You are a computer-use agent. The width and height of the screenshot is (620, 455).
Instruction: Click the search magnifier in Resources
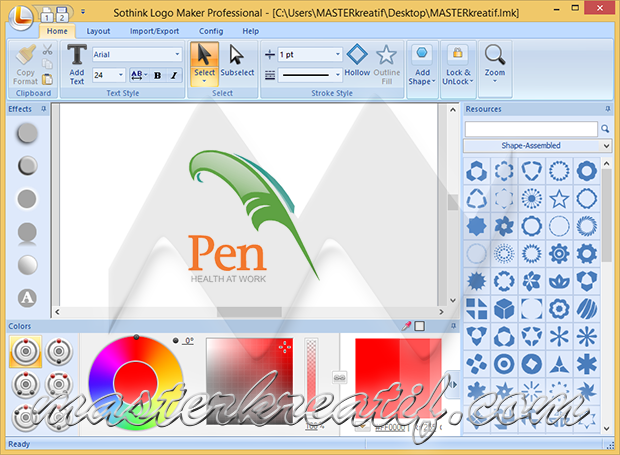[x=605, y=129]
